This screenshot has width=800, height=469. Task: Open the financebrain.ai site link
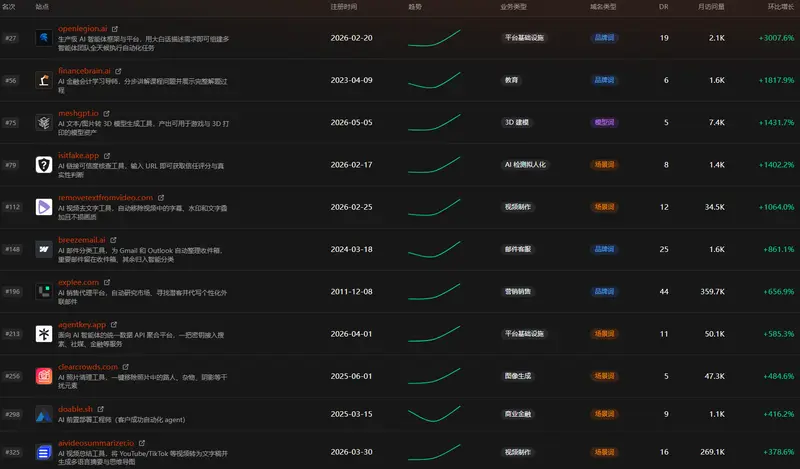point(84,71)
